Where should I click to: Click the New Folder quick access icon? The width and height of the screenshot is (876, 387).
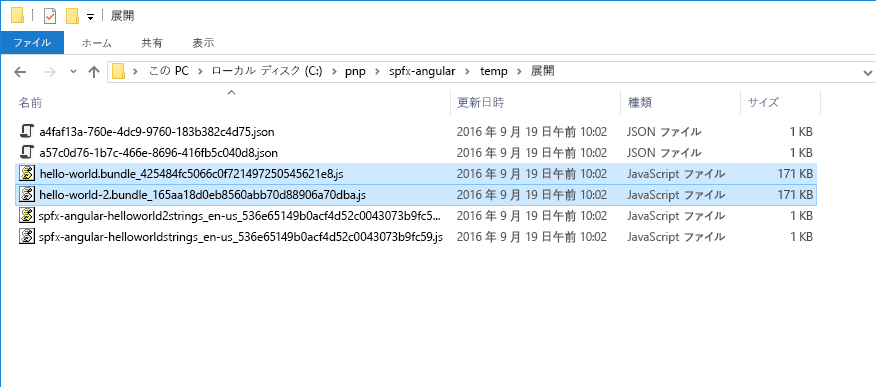click(x=72, y=16)
